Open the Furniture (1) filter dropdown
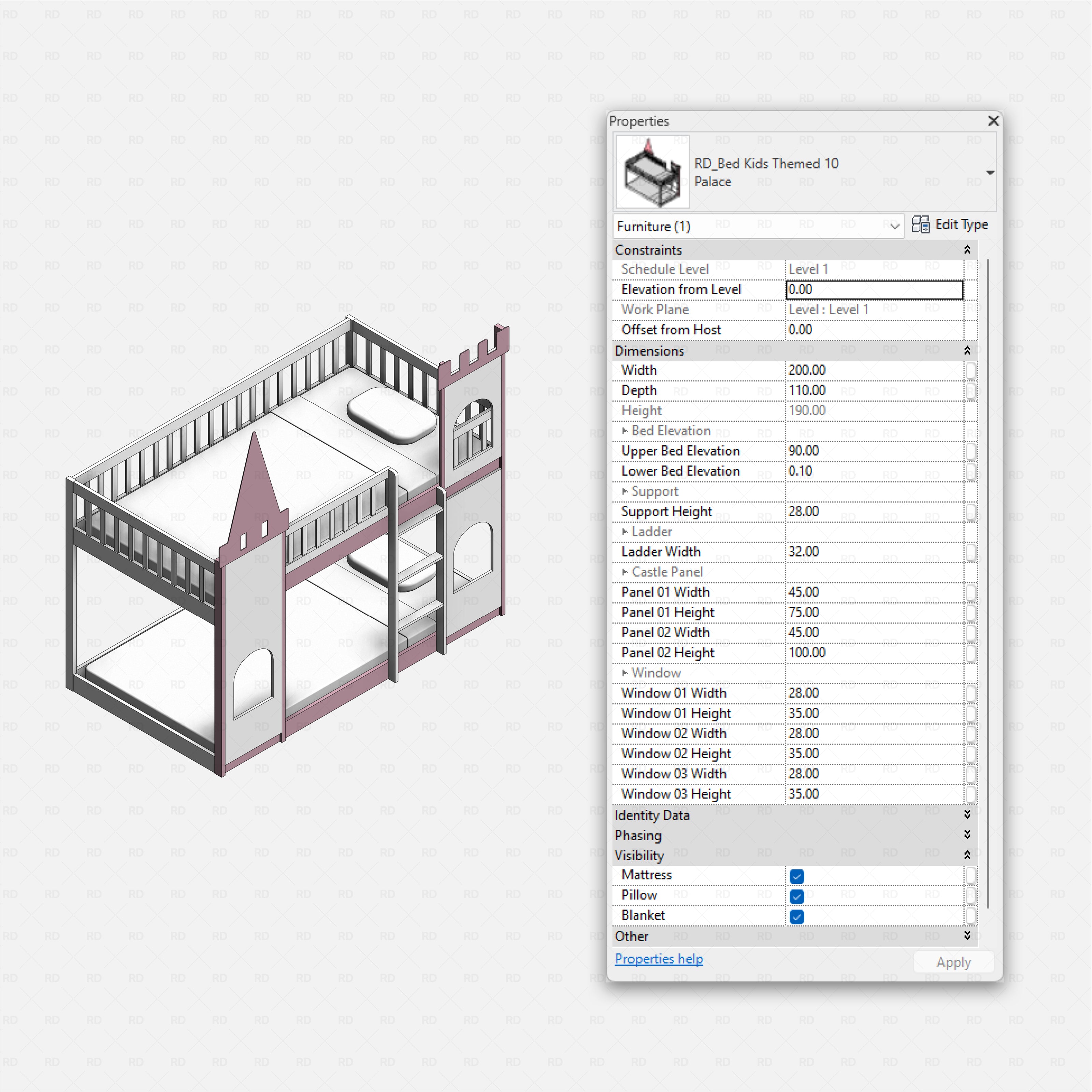The width and height of the screenshot is (1092, 1092). 895,226
